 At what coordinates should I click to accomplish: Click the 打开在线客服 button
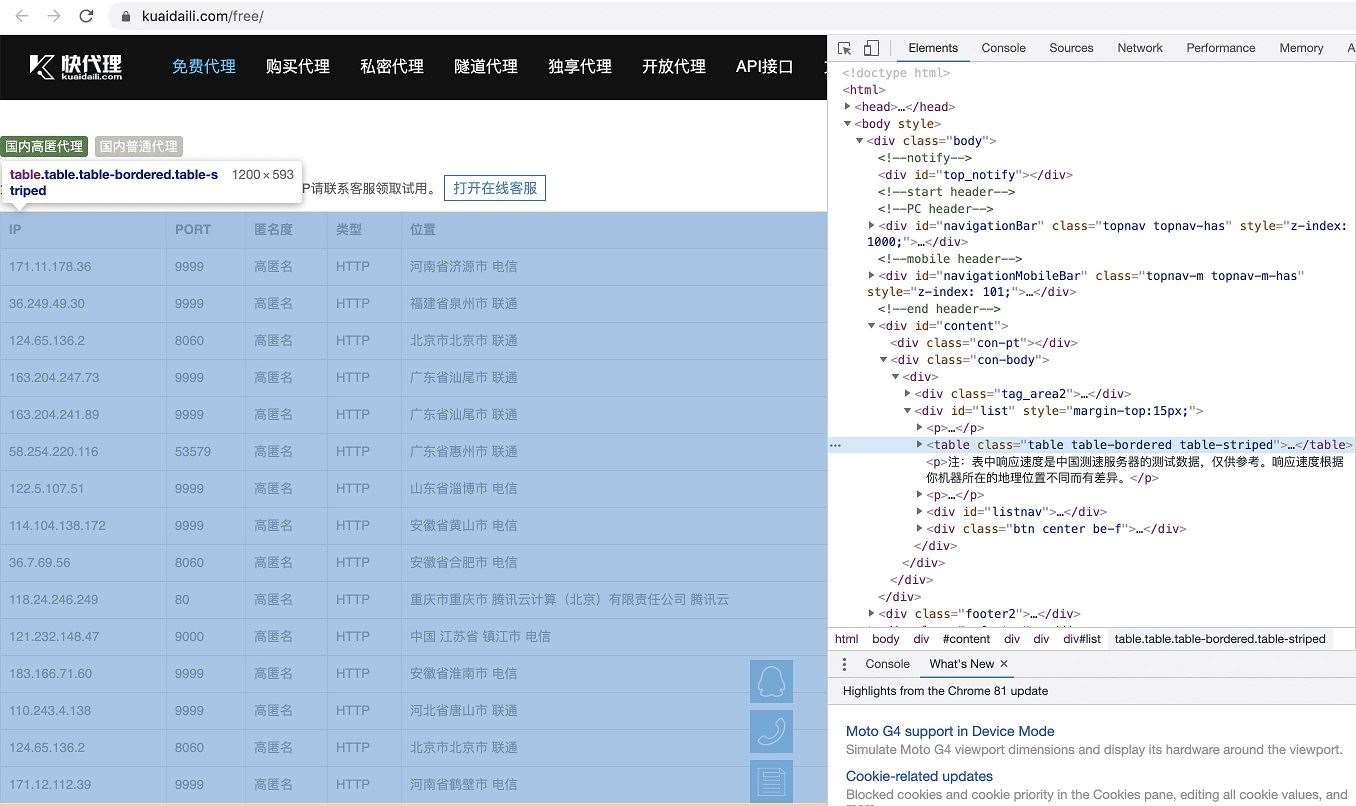[x=494, y=188]
